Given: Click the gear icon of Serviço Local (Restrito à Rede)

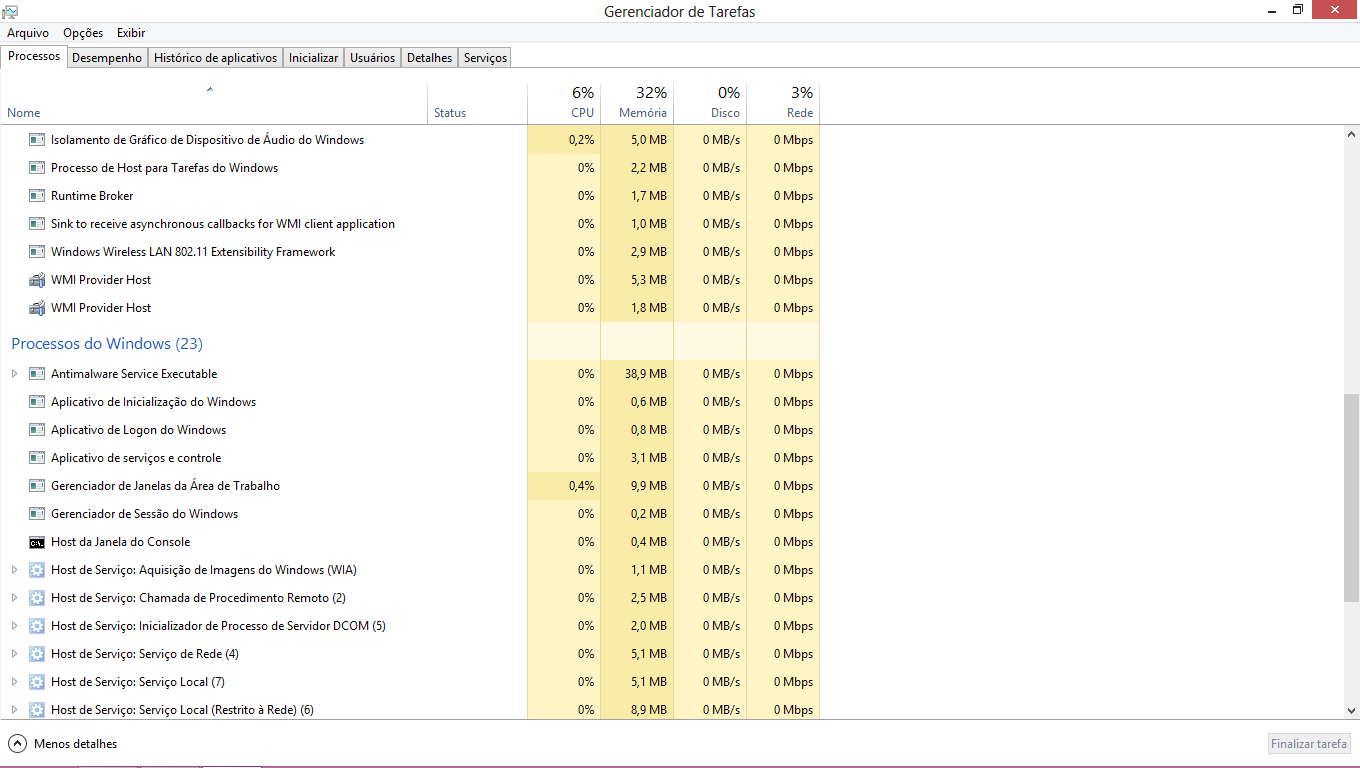Looking at the screenshot, I should (x=37, y=710).
